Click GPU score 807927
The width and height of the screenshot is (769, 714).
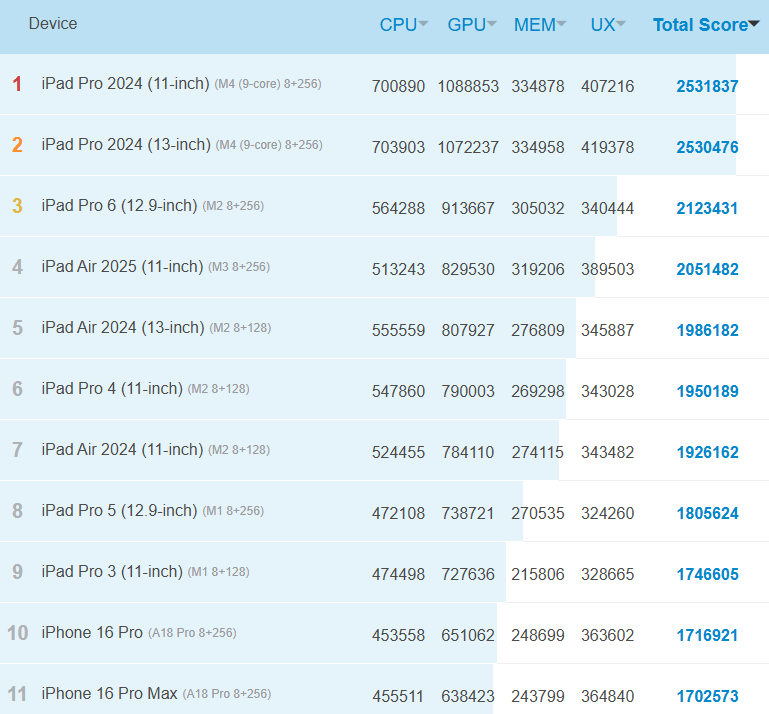click(x=468, y=331)
